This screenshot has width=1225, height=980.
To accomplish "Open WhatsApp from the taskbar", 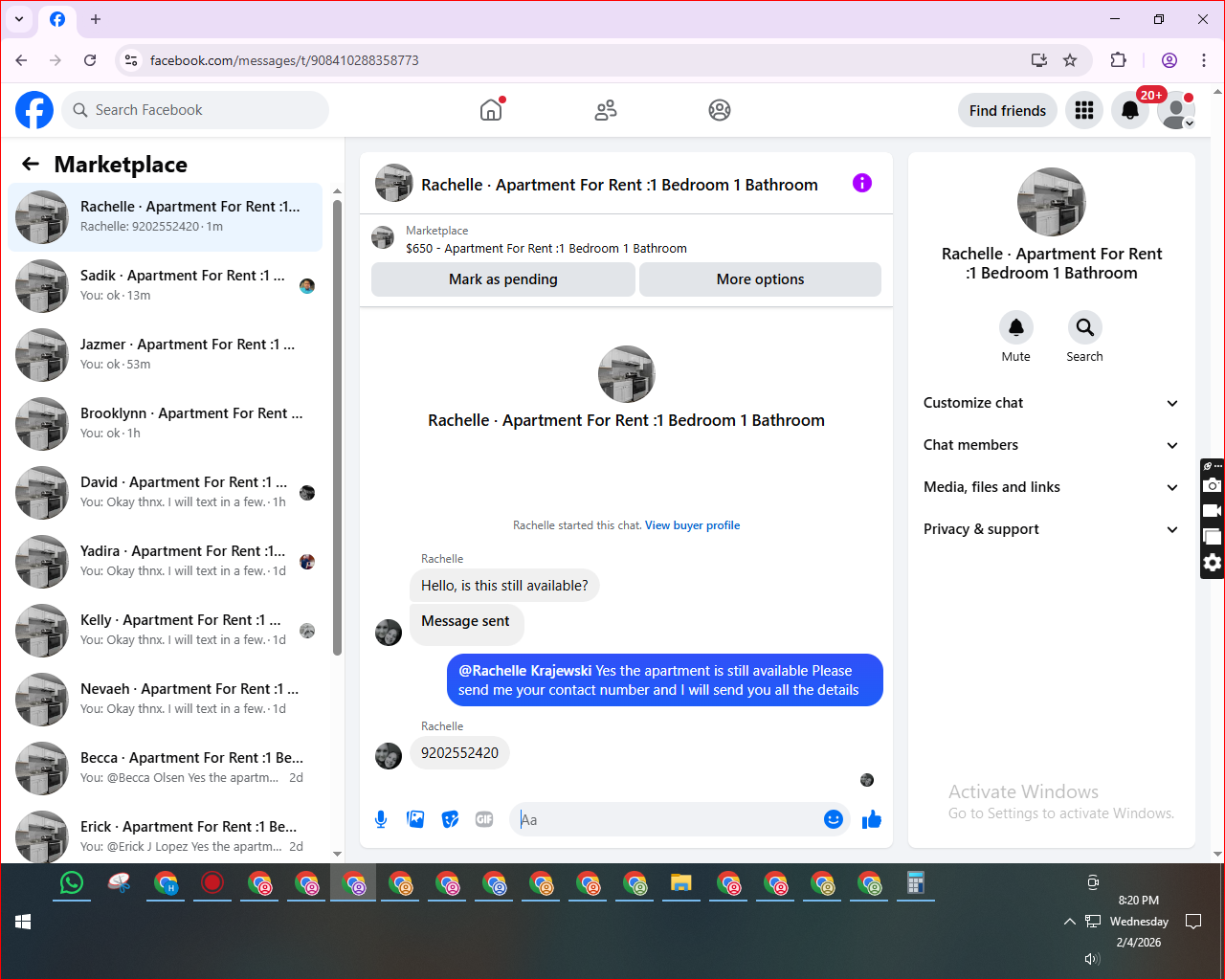I will tap(72, 882).
